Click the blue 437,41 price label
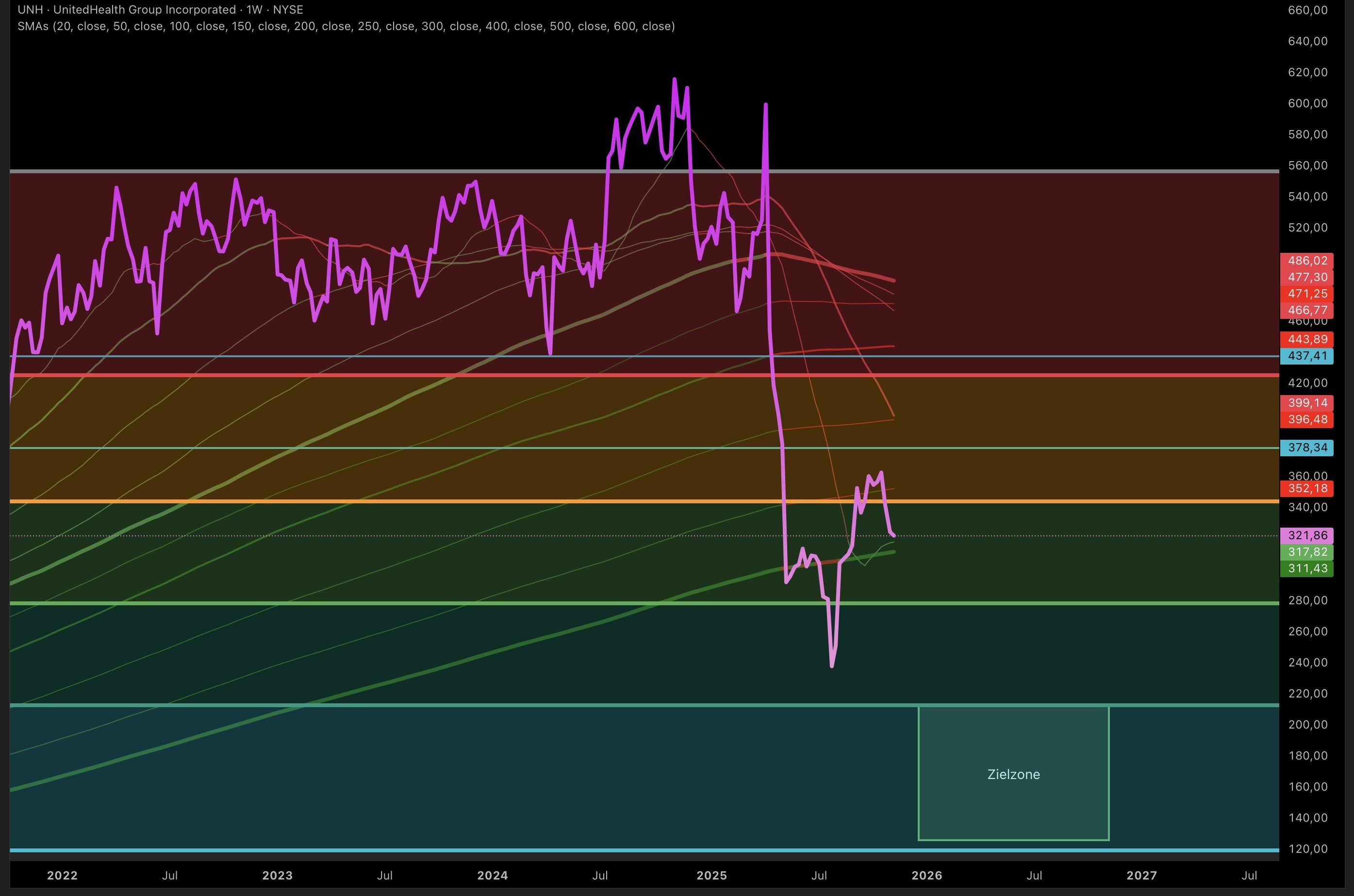The width and height of the screenshot is (1354, 896). point(1307,356)
